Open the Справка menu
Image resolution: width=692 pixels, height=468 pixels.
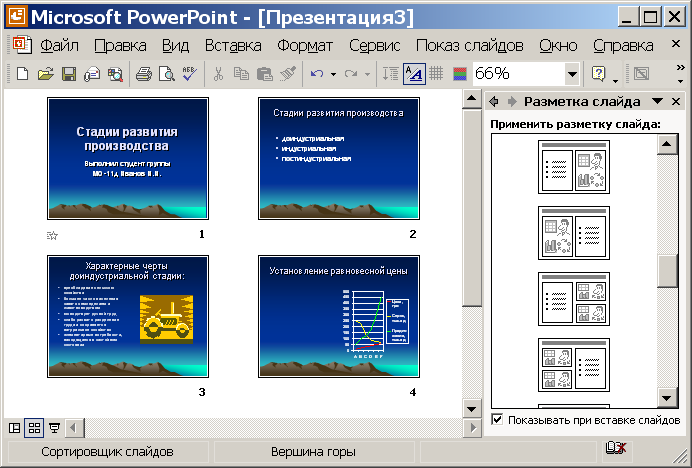(x=623, y=45)
